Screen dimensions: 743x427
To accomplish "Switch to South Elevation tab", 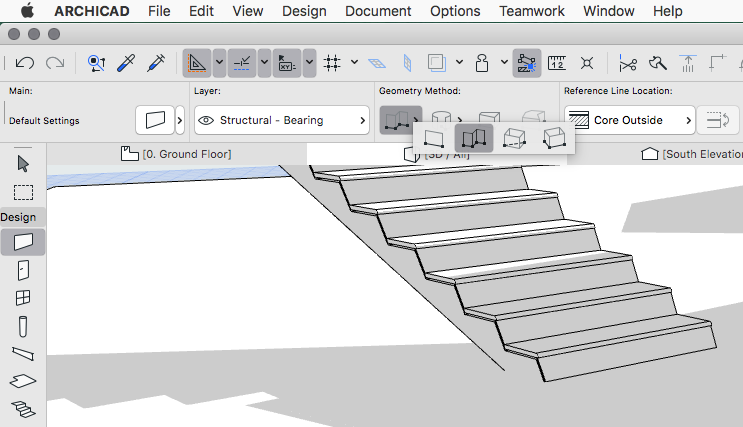I will click(693, 154).
